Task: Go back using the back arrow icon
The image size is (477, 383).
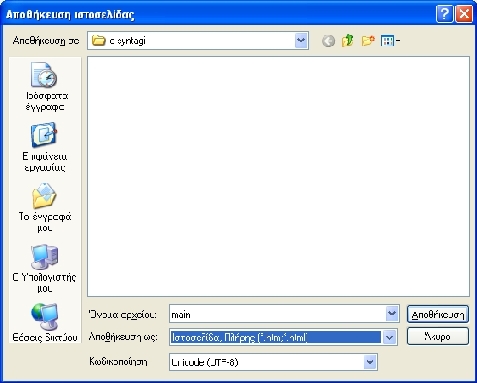Action: (328, 41)
